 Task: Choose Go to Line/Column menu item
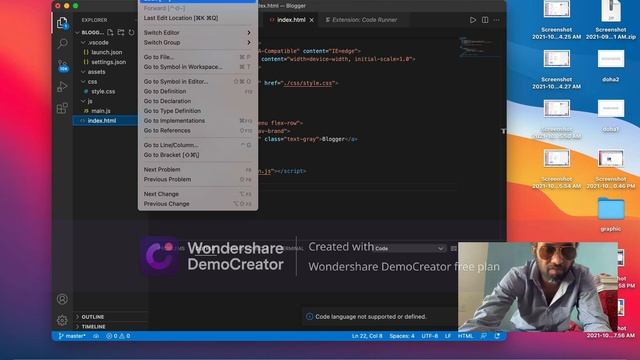(x=198, y=145)
